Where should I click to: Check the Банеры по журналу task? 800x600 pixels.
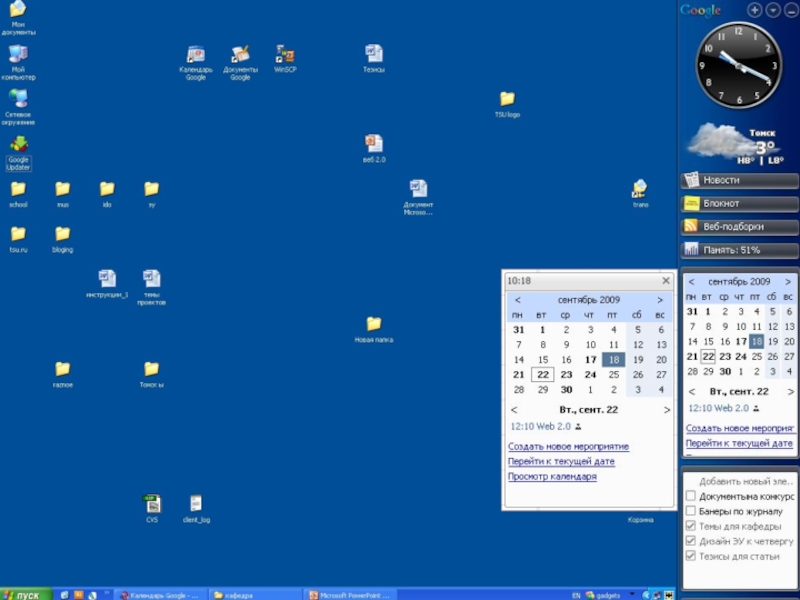691,511
